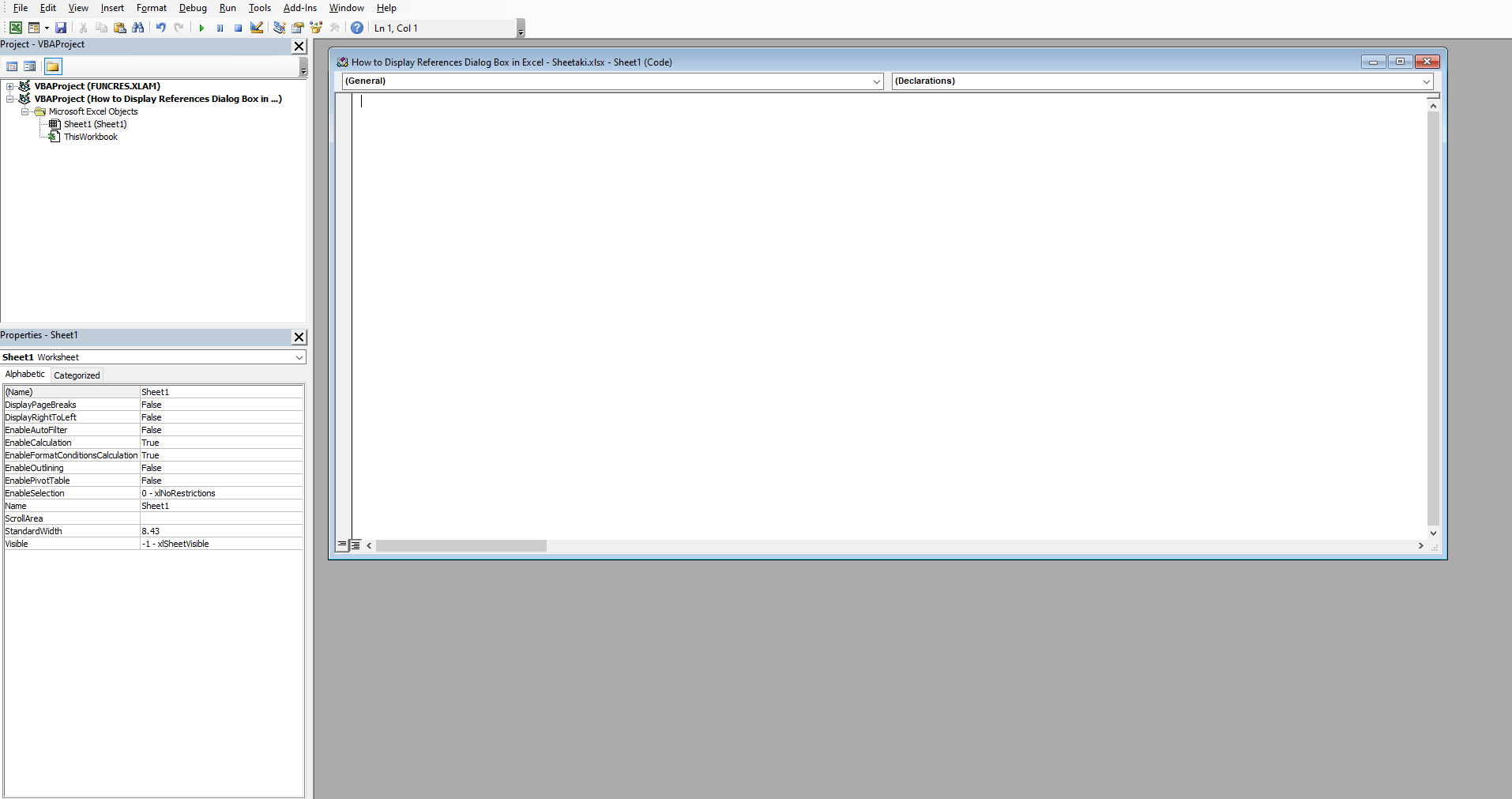The height and width of the screenshot is (799, 1512).
Task: Select ThisWorkbook in the project tree
Action: (91, 137)
